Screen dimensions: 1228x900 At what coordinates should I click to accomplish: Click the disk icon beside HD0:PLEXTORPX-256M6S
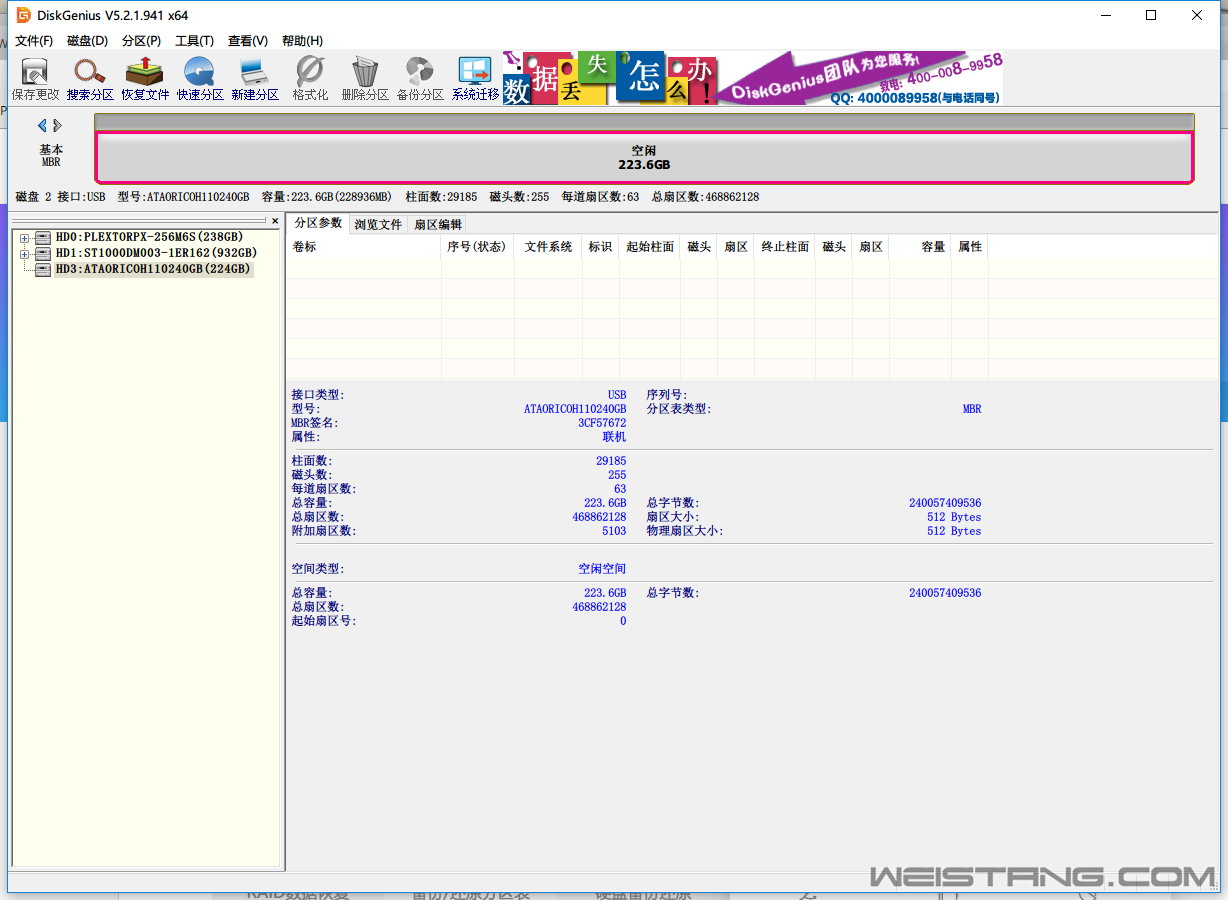click(x=42, y=237)
